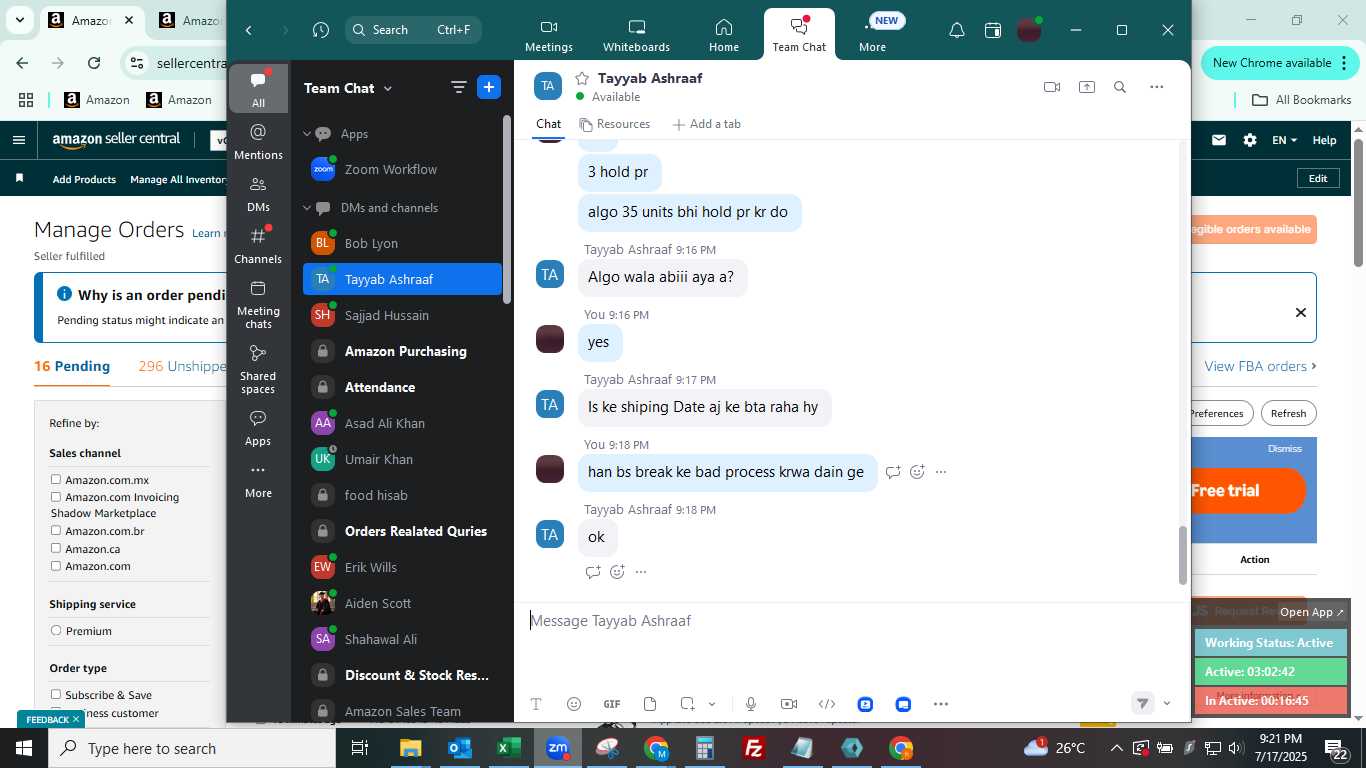Open Help in Seller Central

(1324, 140)
